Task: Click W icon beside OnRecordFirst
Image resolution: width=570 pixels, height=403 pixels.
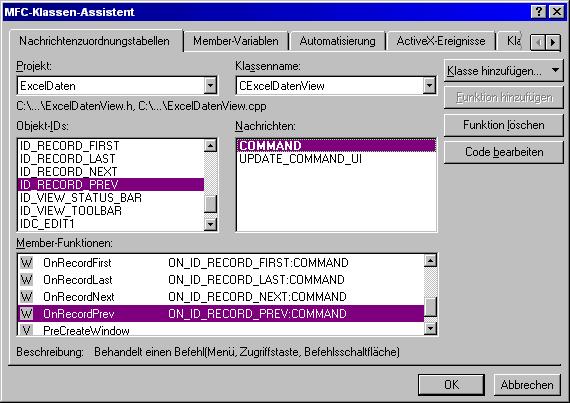Action: click(x=27, y=263)
